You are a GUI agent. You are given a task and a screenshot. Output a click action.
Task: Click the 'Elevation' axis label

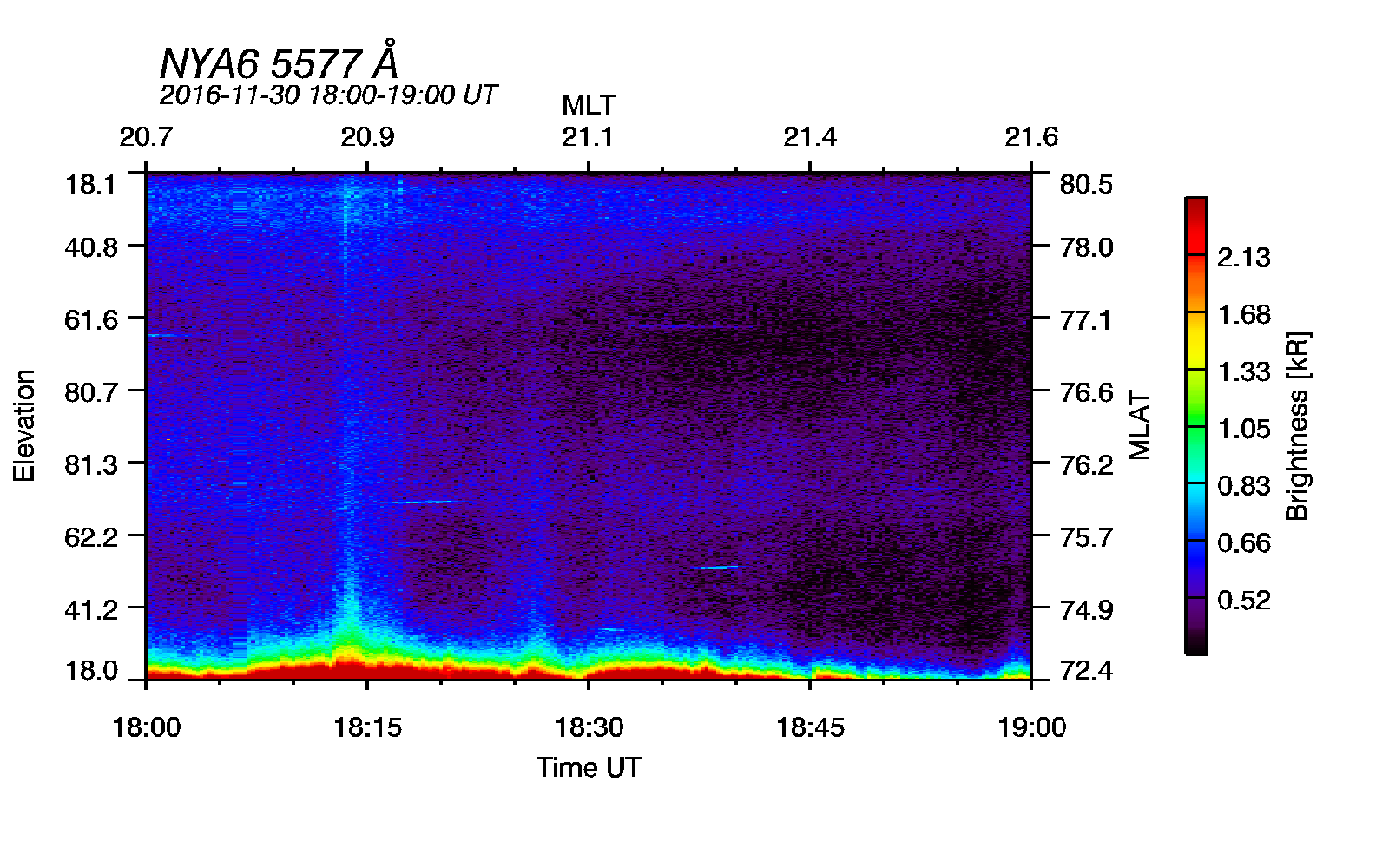point(24,425)
